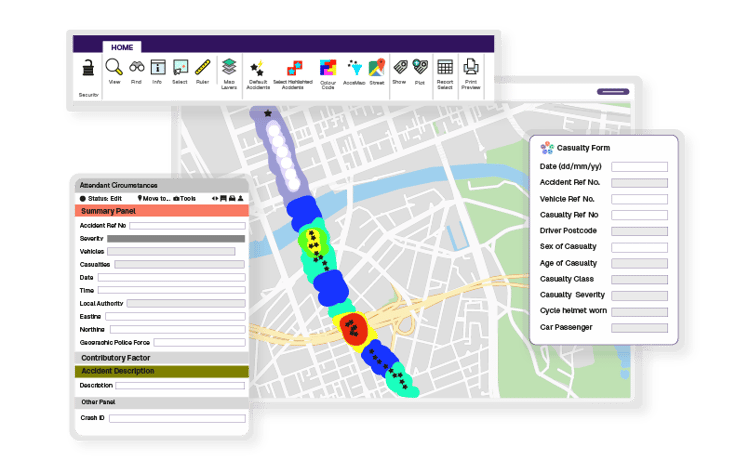Click Select Highlighted Accidents
Viewport: 736px width, 473px height.
[x=294, y=68]
